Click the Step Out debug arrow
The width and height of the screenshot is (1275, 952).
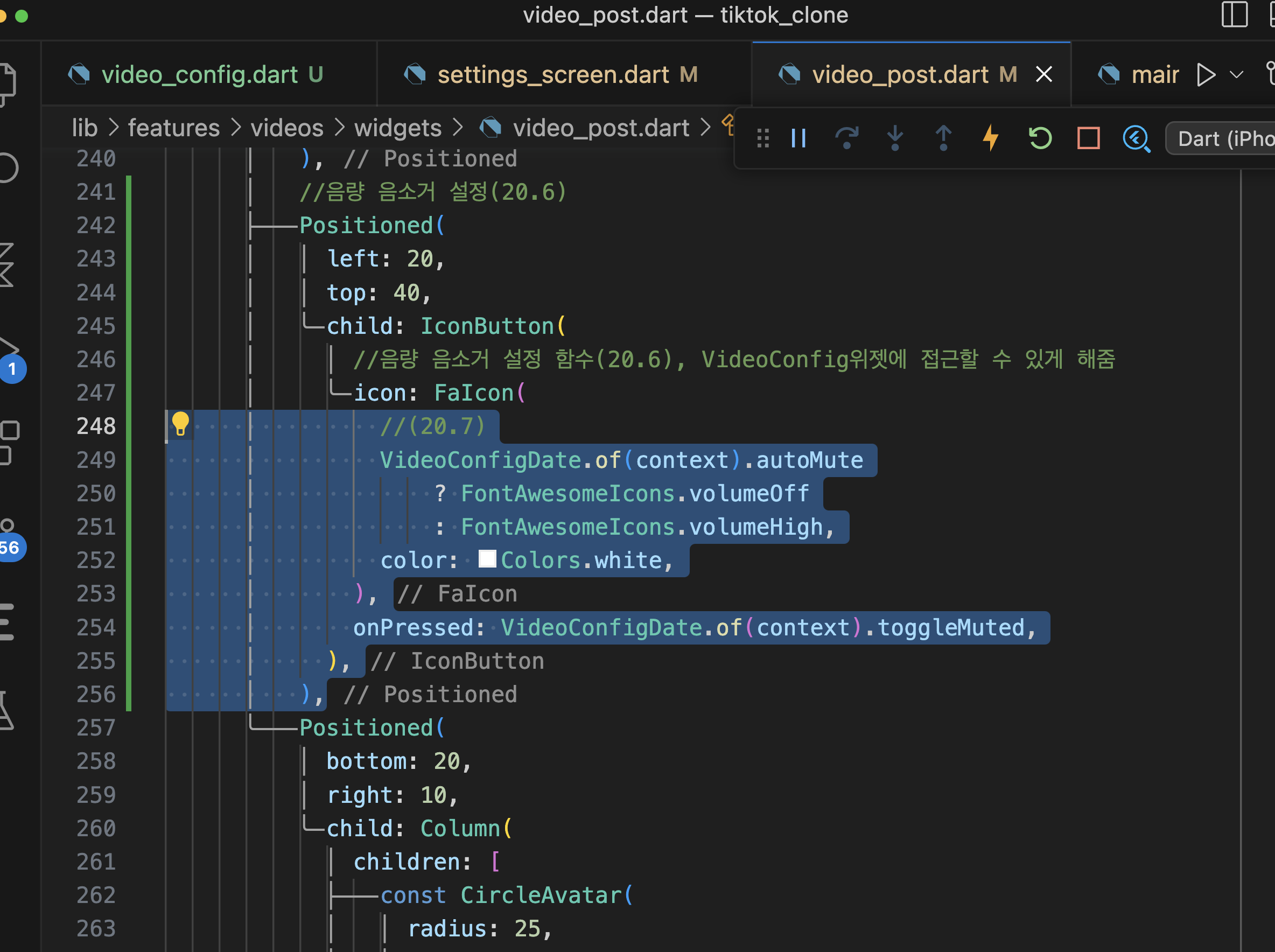(x=943, y=138)
